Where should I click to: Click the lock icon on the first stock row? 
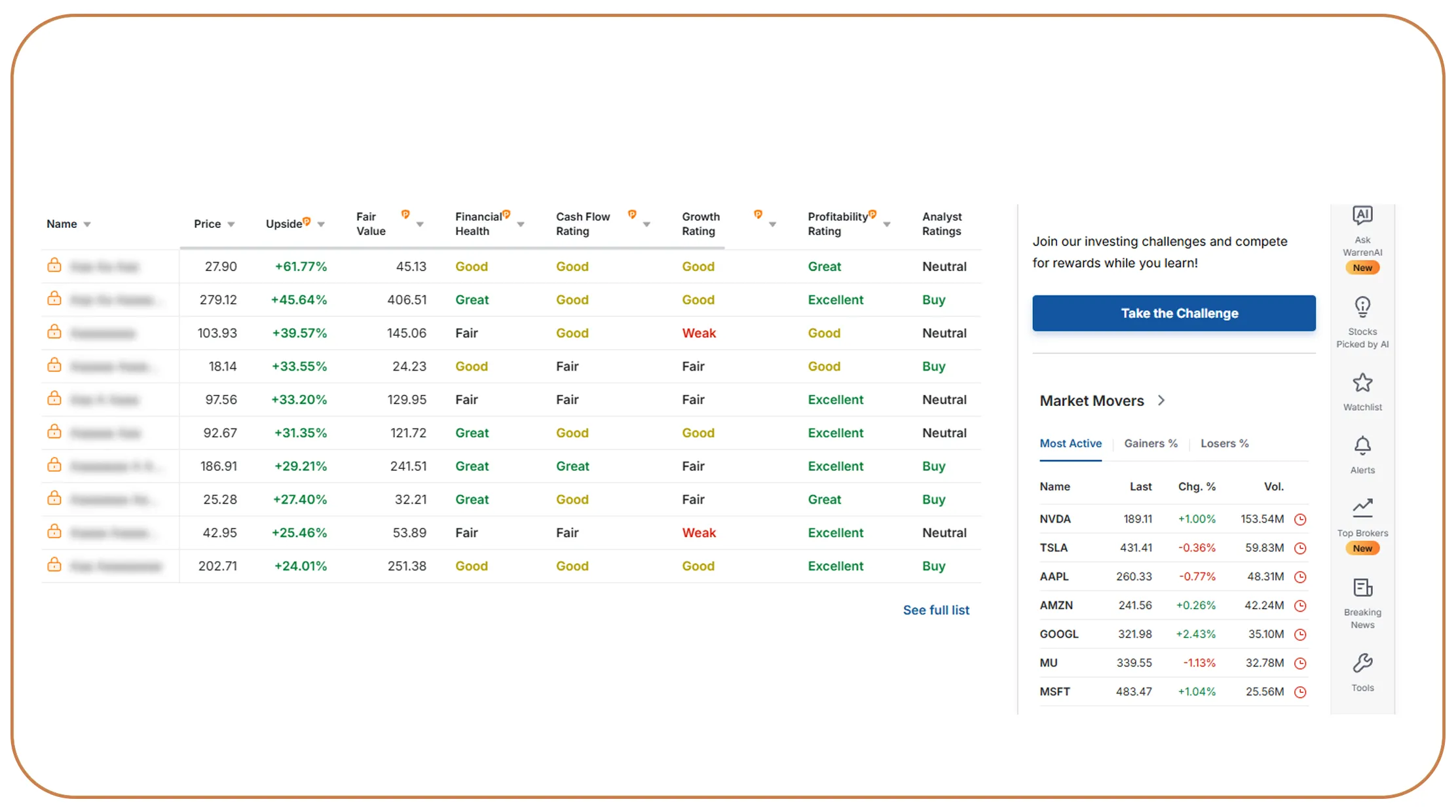click(54, 266)
